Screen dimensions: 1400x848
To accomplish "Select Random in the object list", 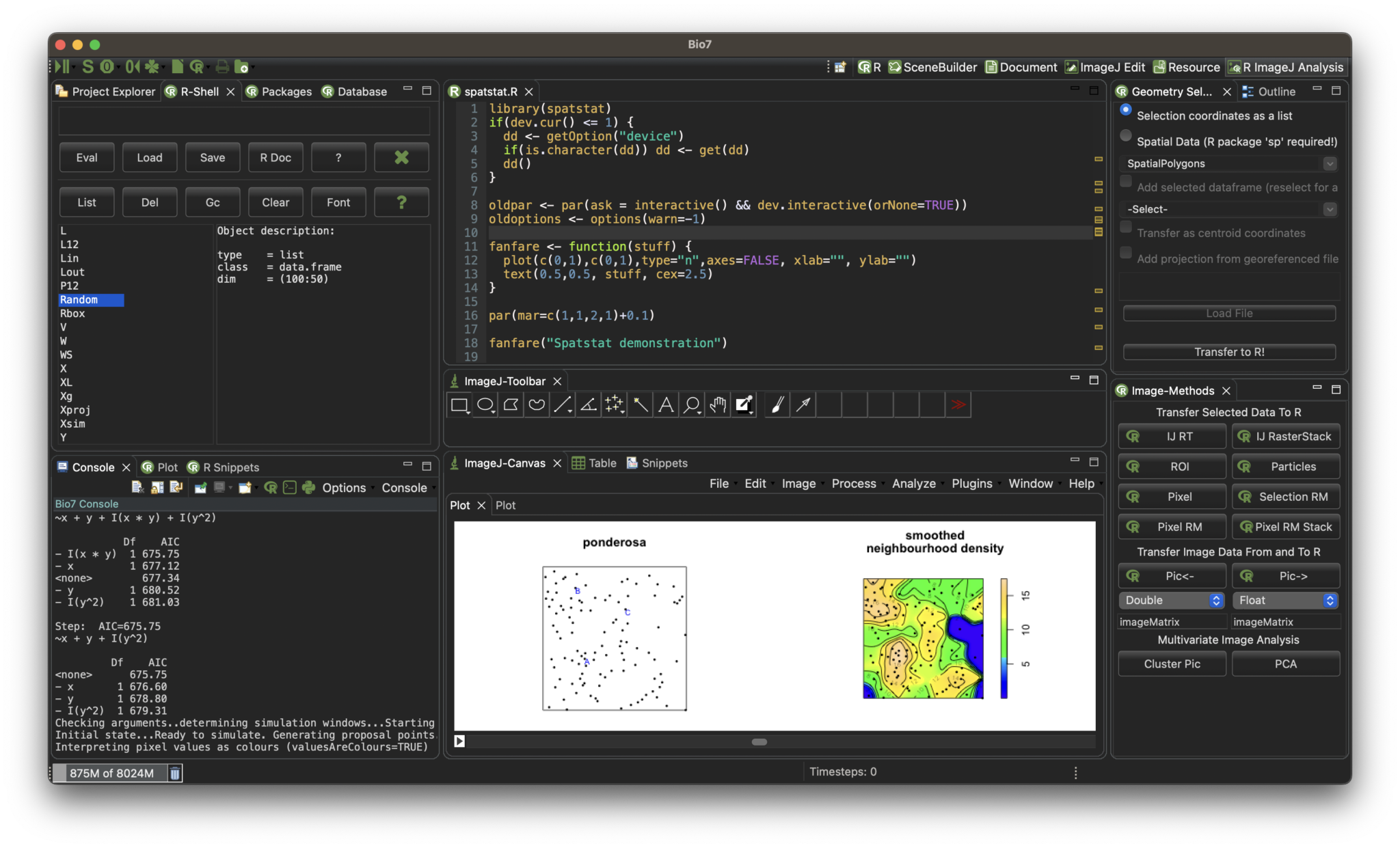I will point(80,299).
